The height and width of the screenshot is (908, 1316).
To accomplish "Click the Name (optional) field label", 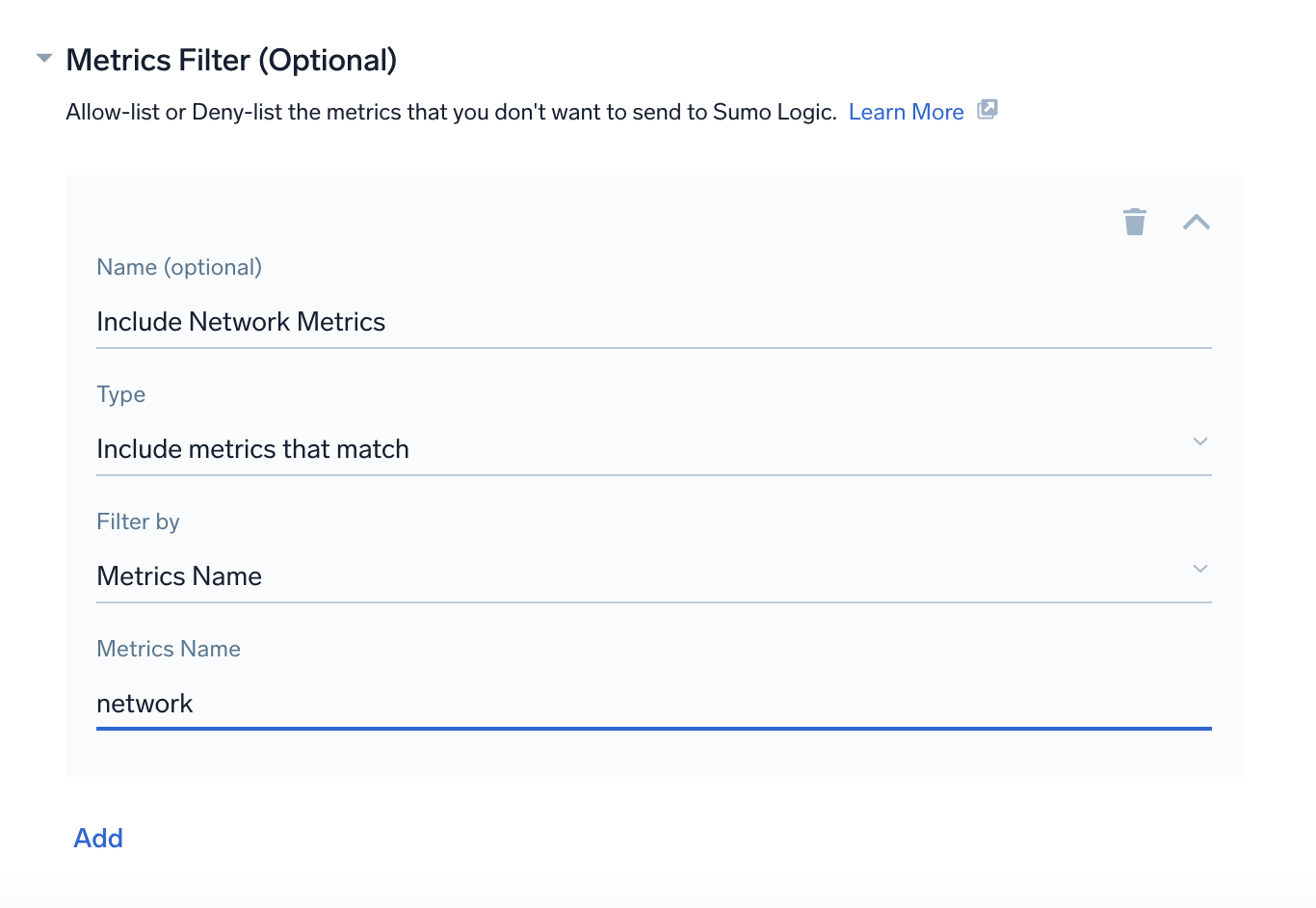I will tap(179, 267).
